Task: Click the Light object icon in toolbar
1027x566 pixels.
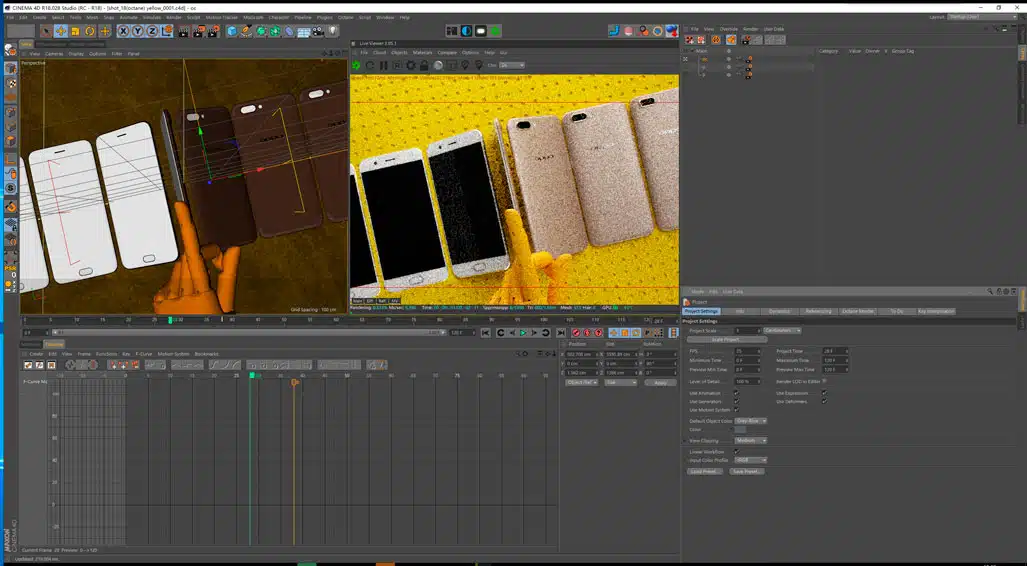Action: [x=332, y=31]
